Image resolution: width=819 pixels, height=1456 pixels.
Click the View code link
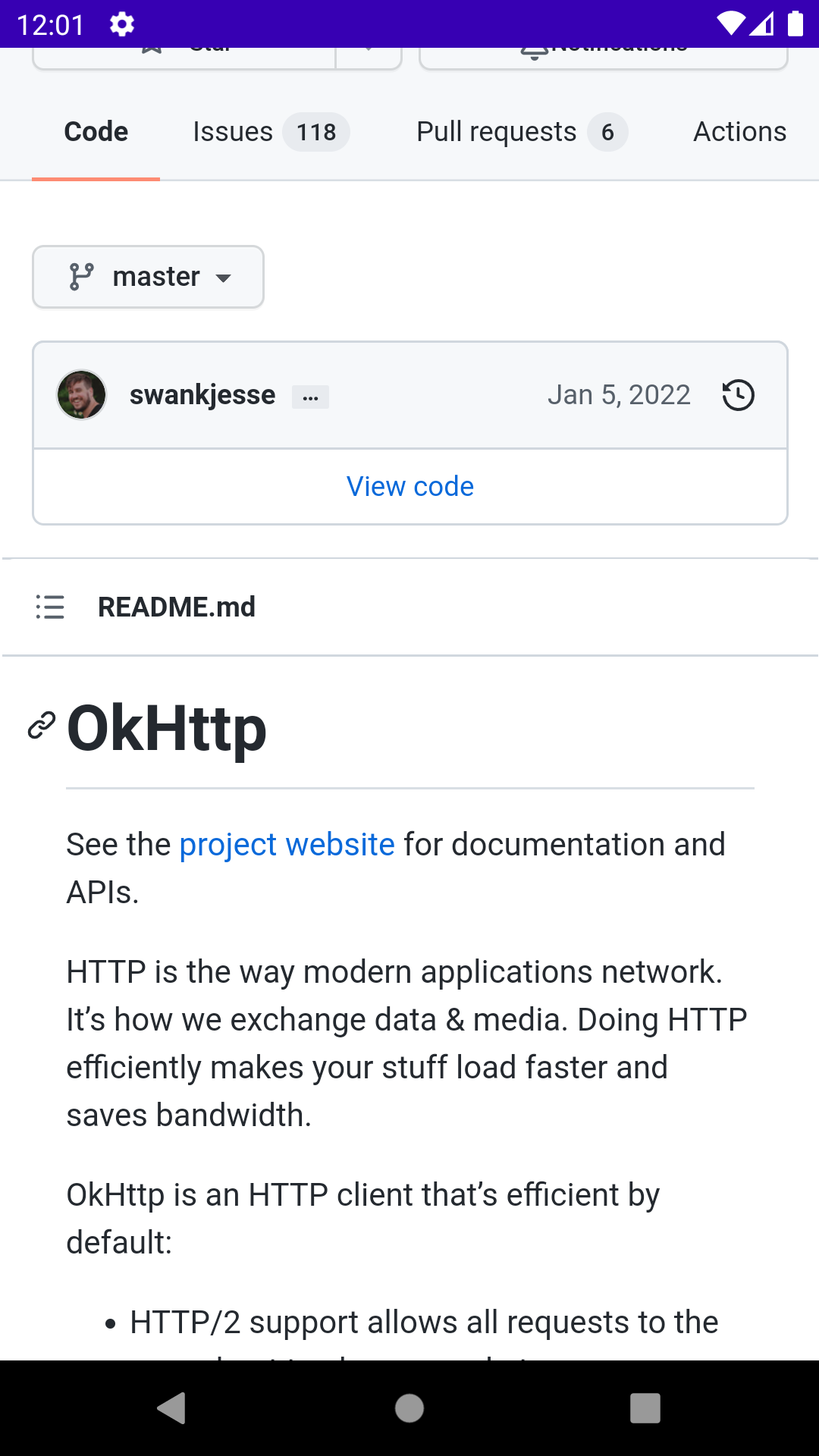pyautogui.click(x=409, y=485)
